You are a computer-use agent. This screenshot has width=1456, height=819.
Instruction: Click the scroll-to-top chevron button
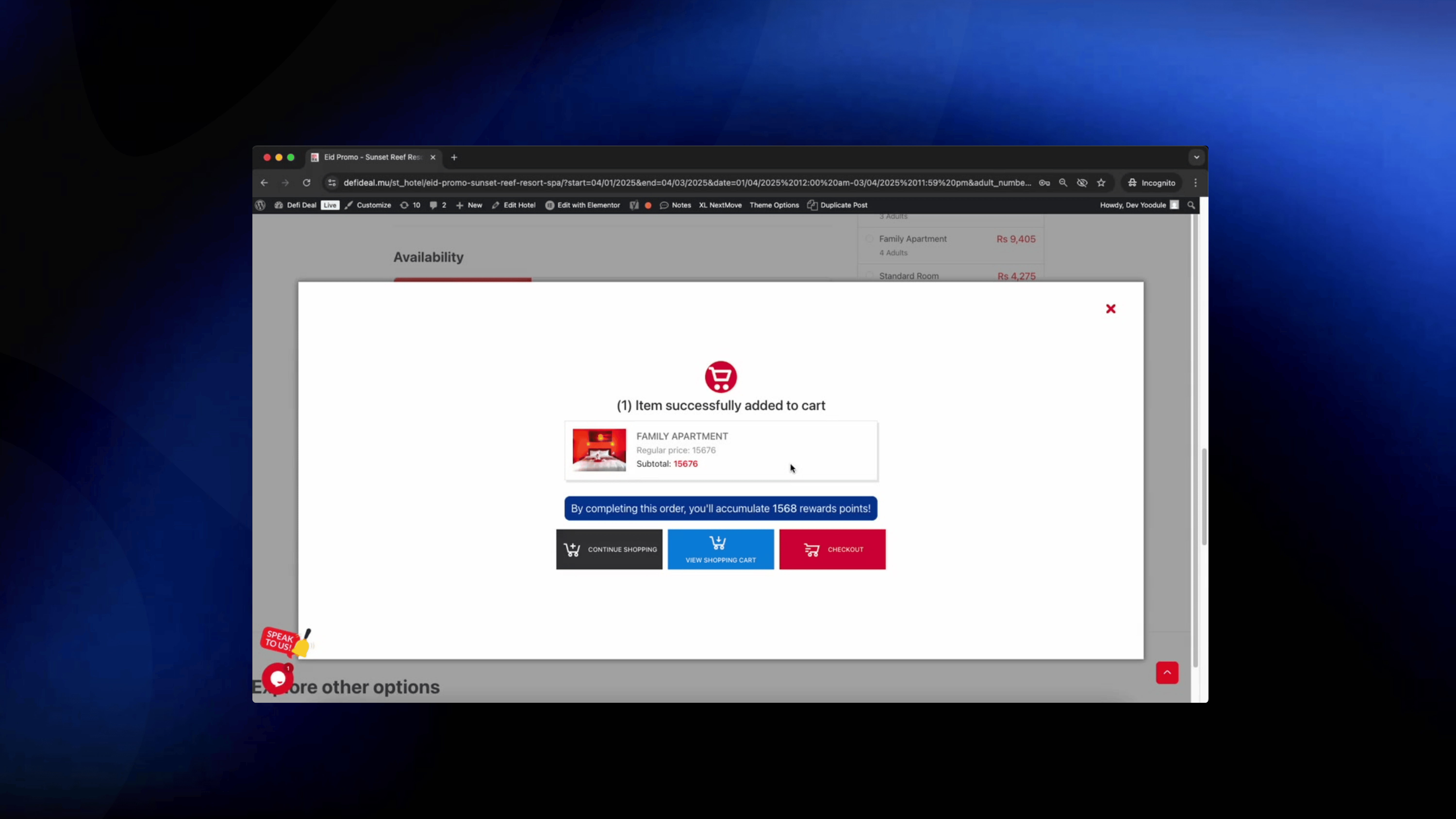point(1167,673)
